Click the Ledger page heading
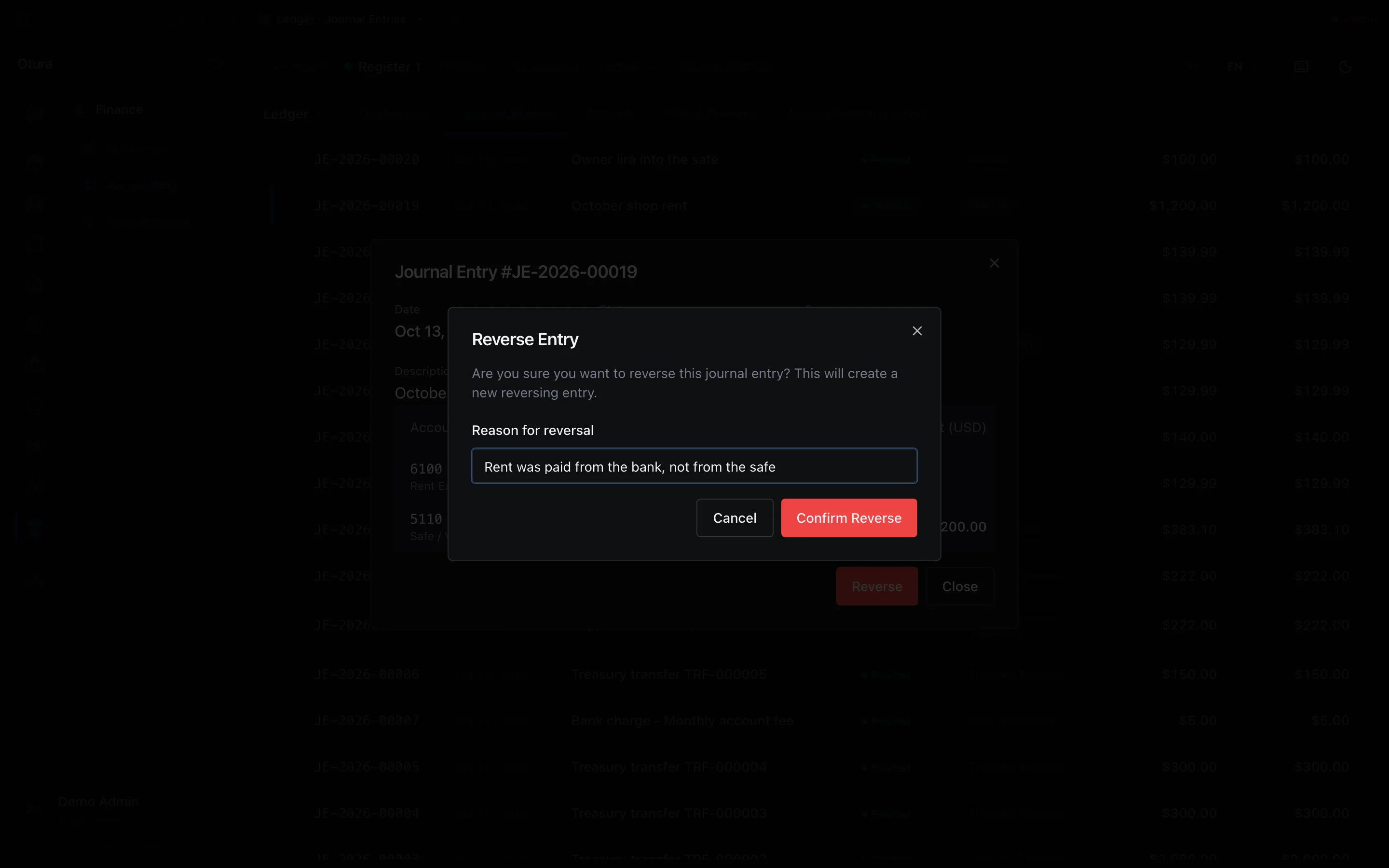The image size is (1389, 868). pyautogui.click(x=286, y=114)
